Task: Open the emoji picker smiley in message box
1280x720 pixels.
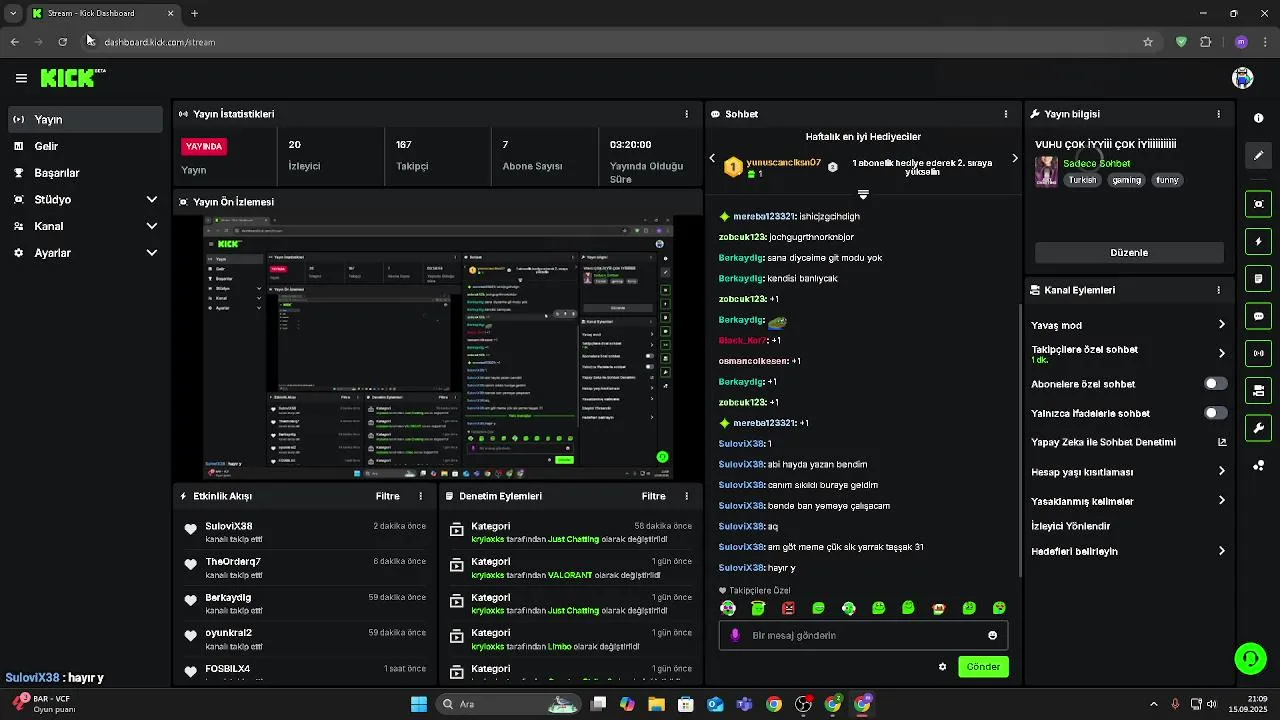Action: click(x=992, y=635)
